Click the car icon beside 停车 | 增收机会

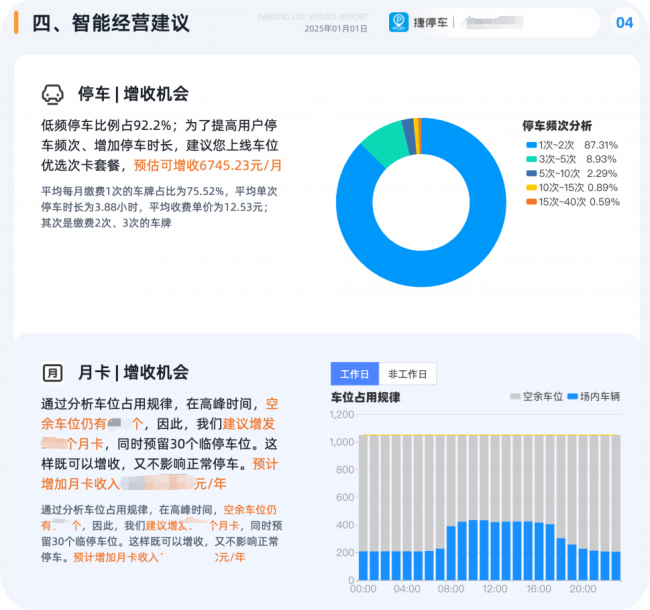(53, 94)
